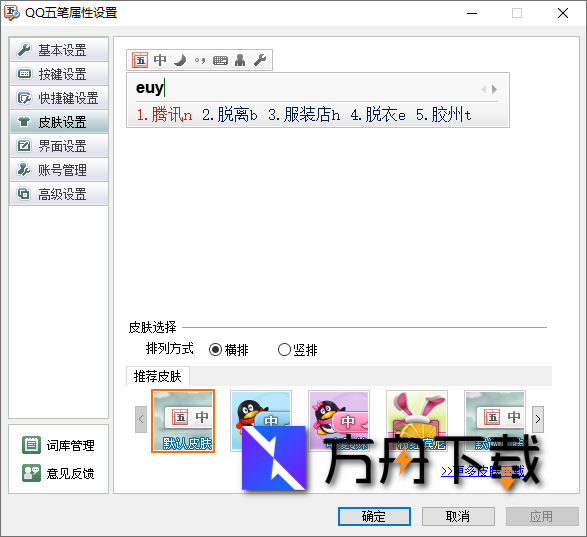Select candidate 1. 腾讯
This screenshot has height=537, width=587.
164,114
